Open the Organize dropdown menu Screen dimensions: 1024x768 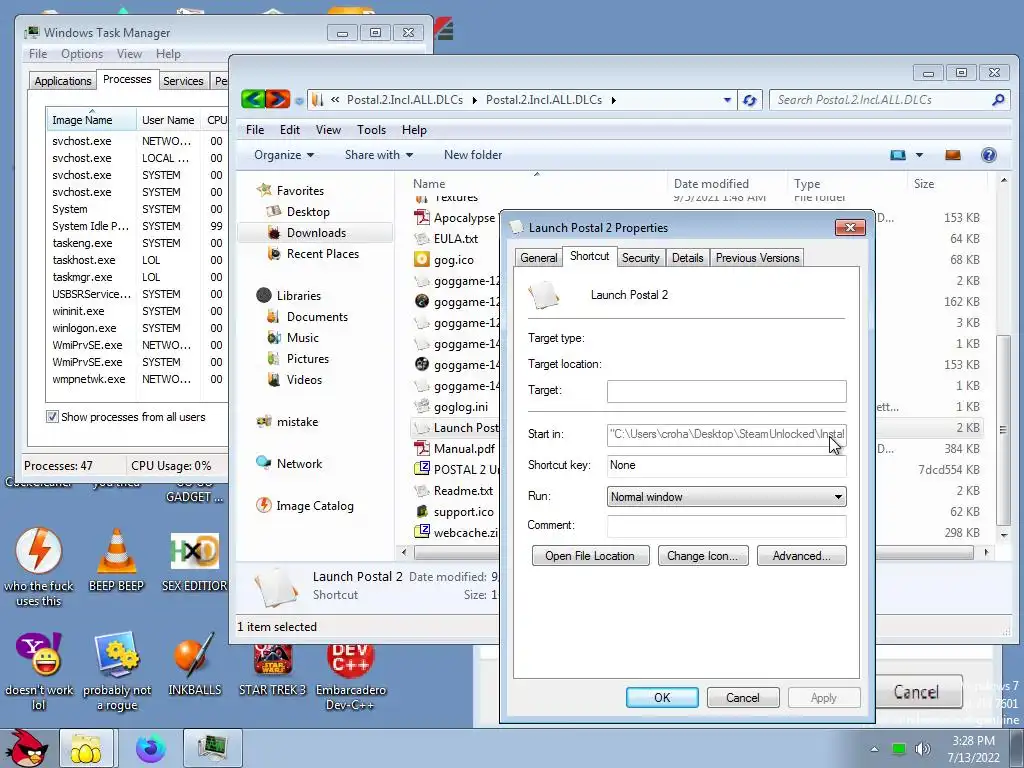(284, 155)
